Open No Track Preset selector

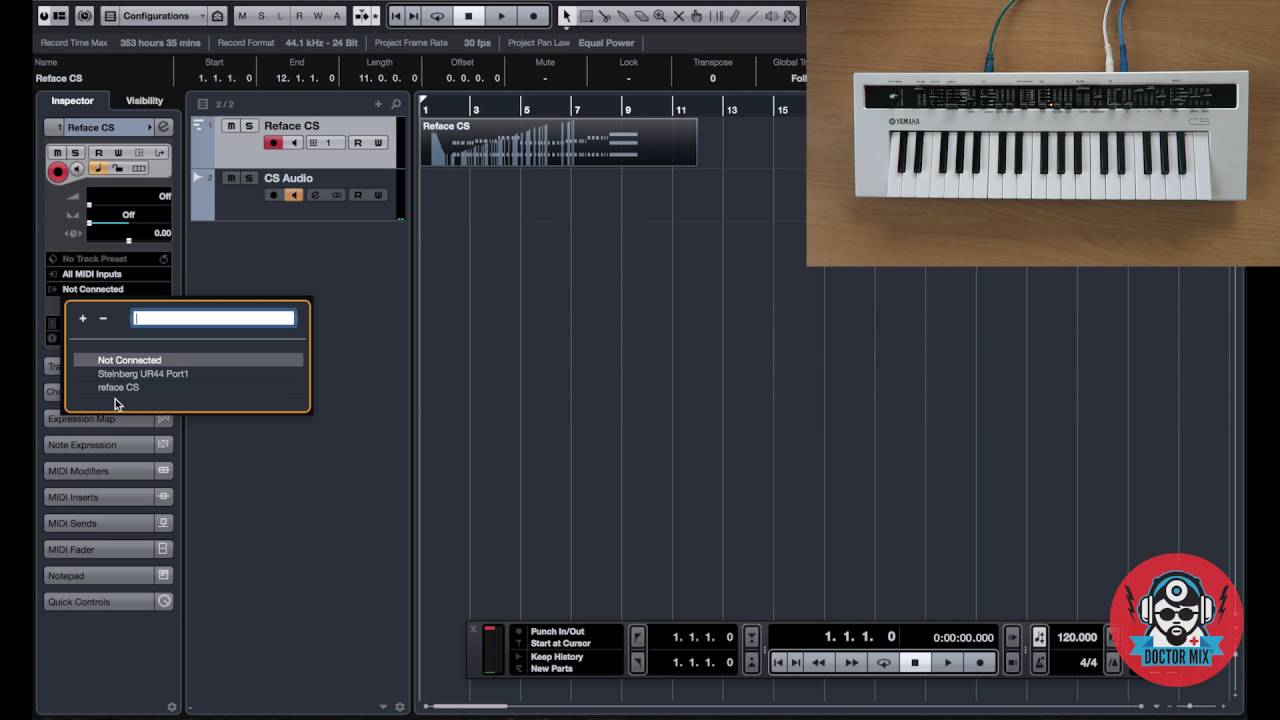click(x=108, y=259)
